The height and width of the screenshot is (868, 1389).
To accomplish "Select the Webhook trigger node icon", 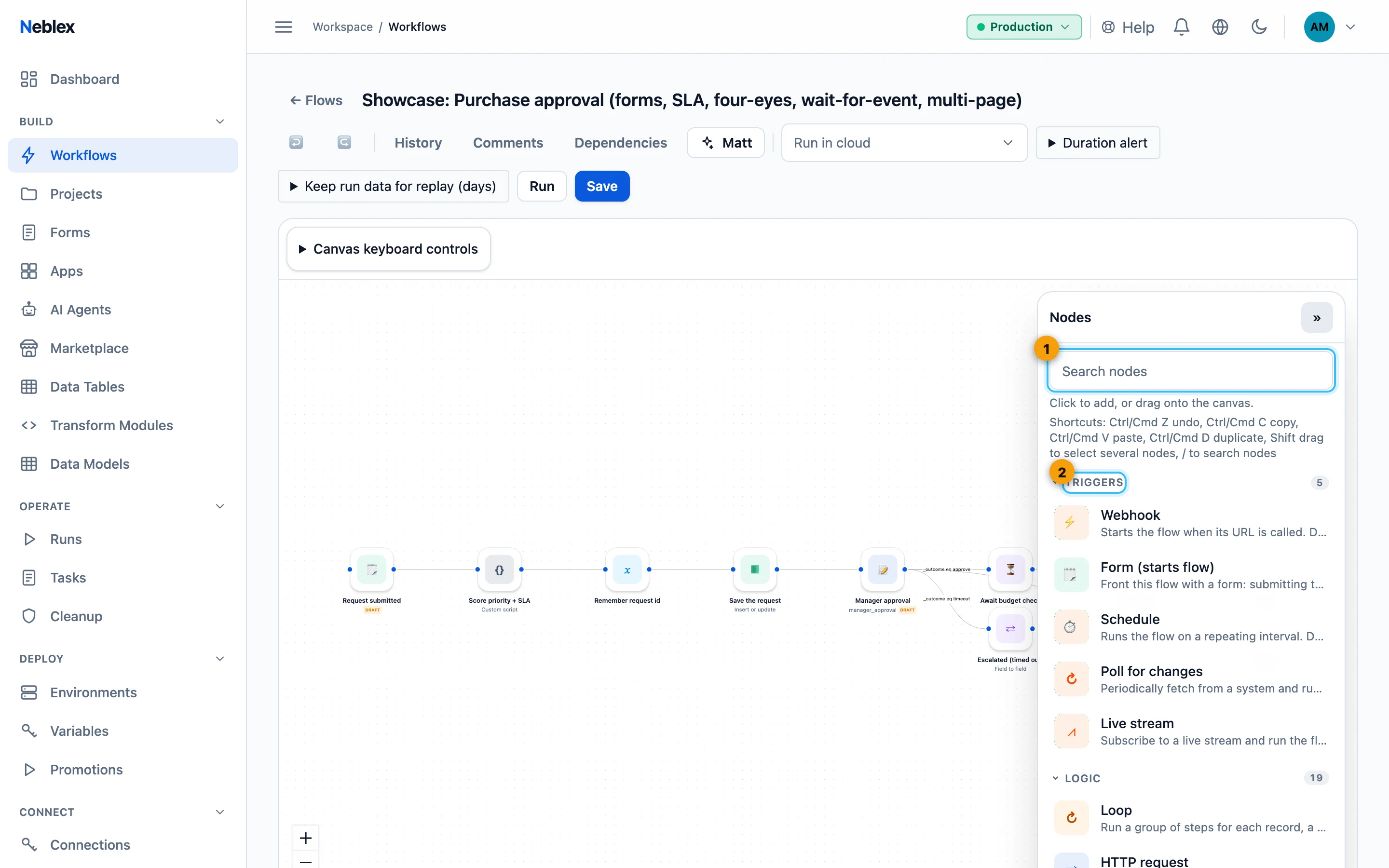I will click(1071, 522).
